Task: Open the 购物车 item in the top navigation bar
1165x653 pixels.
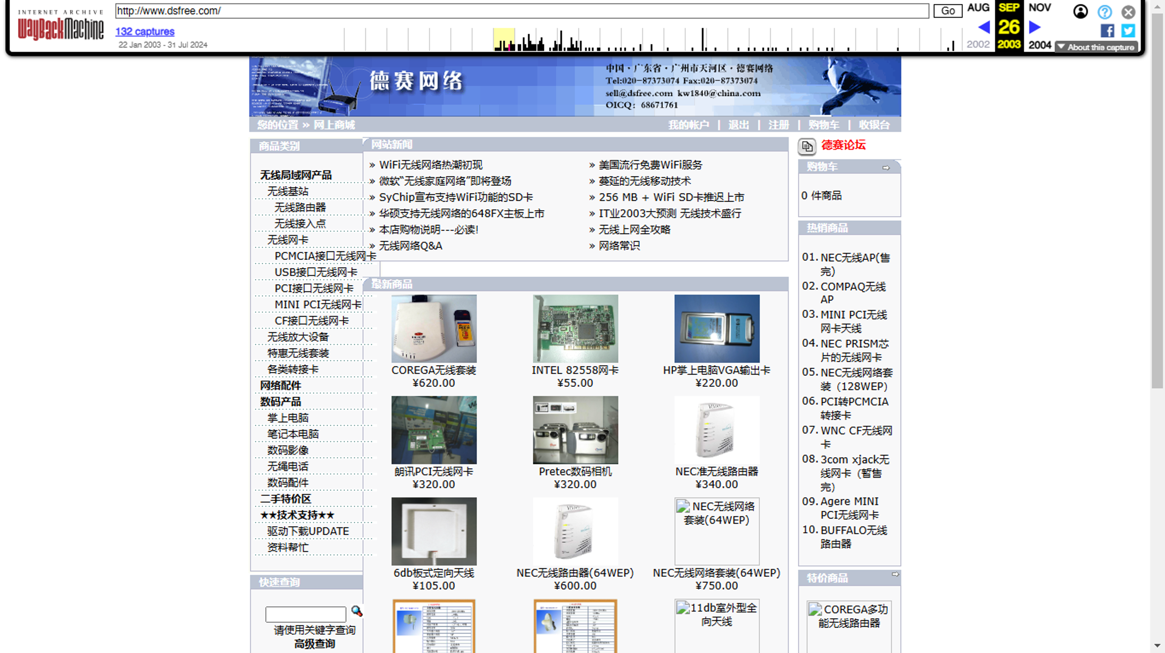Action: coord(823,125)
